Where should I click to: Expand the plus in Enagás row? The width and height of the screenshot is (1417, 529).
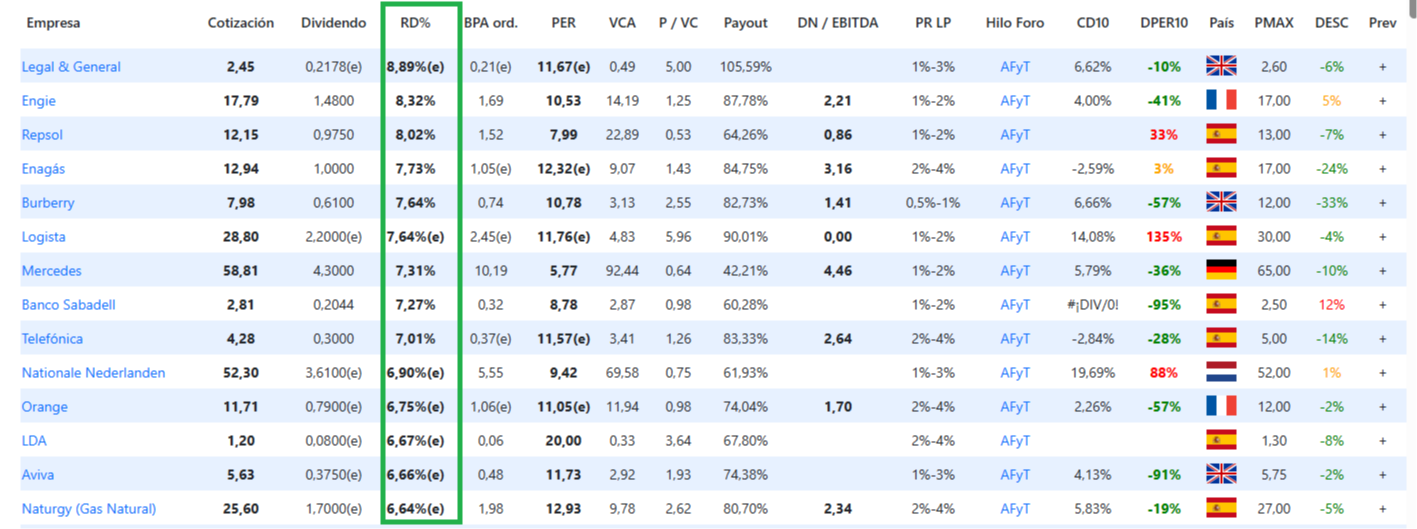coord(1383,169)
